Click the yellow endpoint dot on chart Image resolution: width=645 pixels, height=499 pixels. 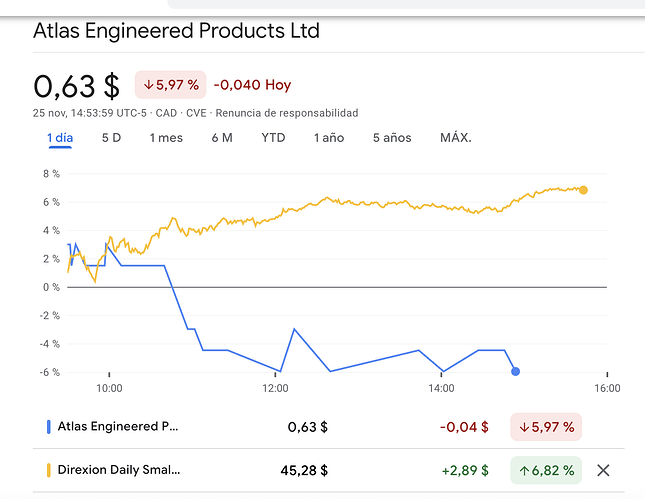pos(583,190)
